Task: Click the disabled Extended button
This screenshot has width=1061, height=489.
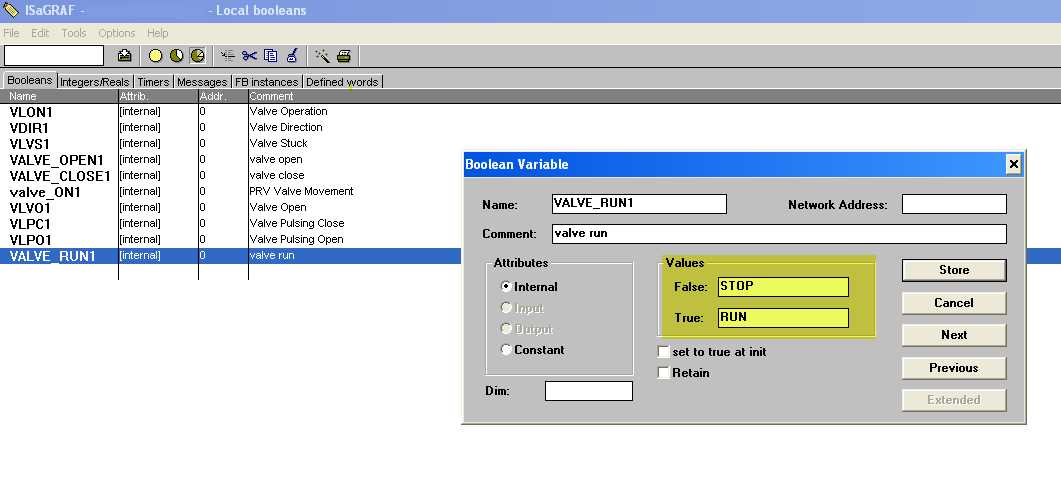Action: tap(954, 400)
